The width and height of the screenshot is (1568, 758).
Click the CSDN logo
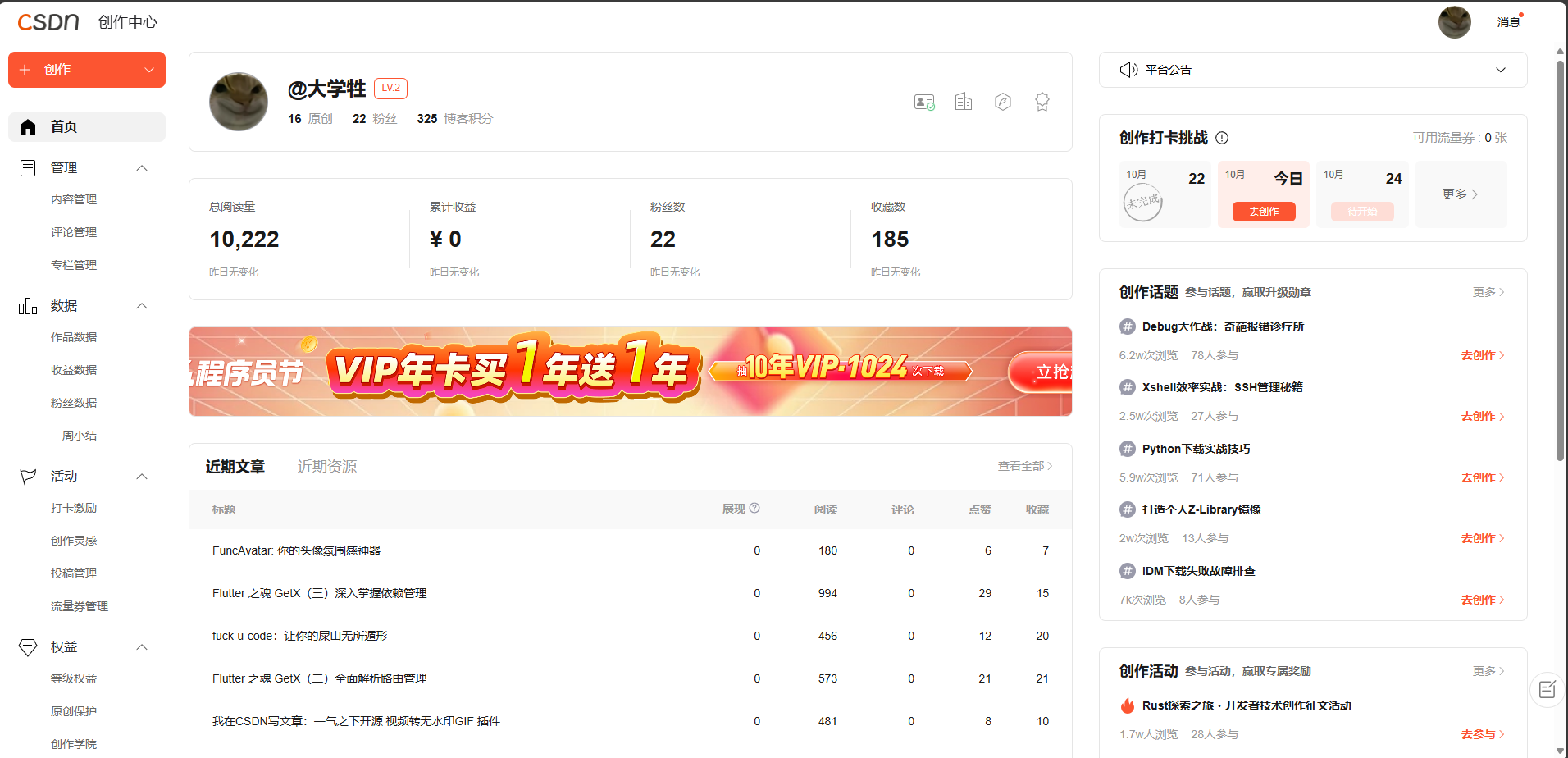(x=48, y=22)
